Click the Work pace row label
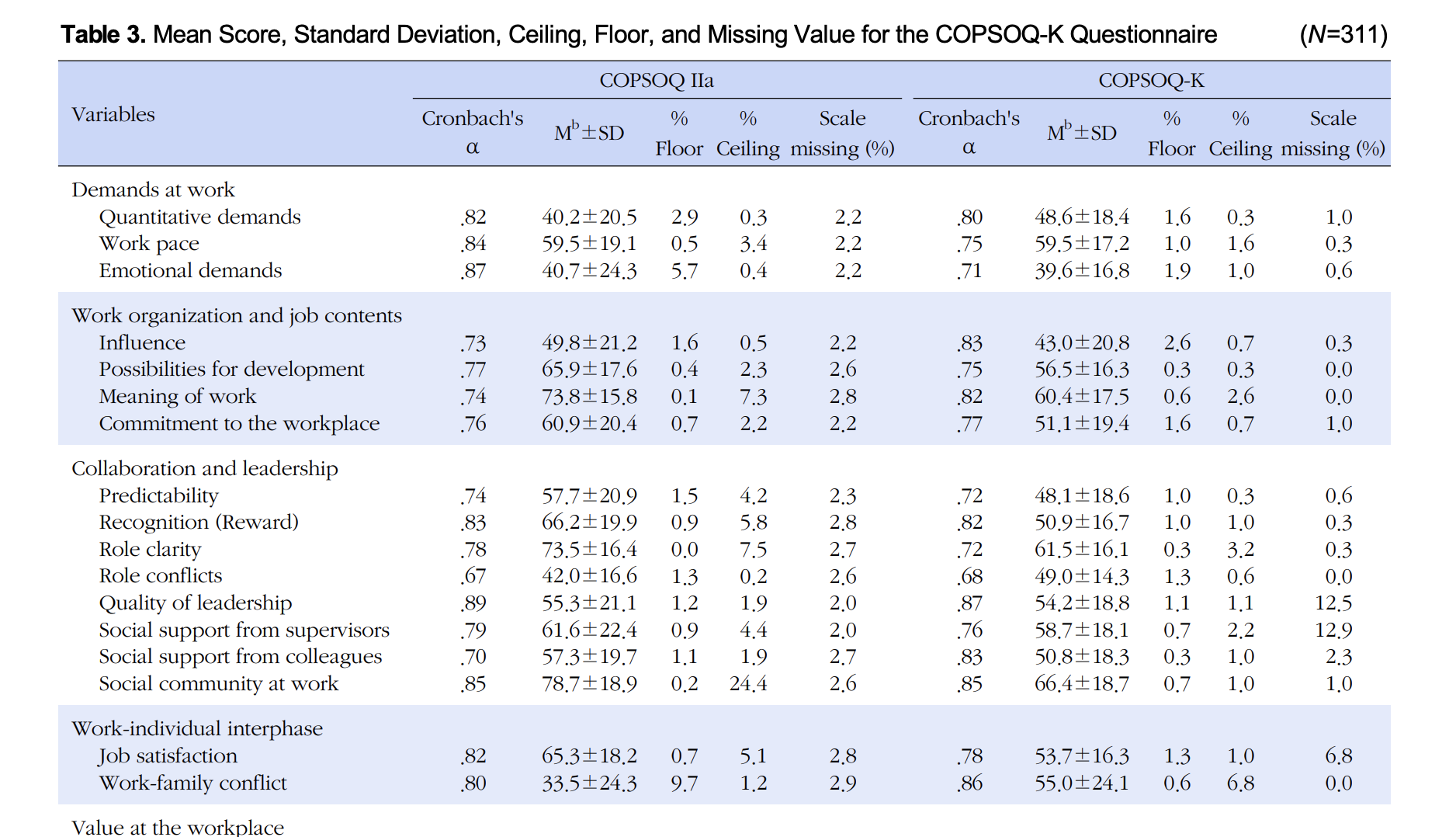Screen dimensions: 1456x837 (149, 244)
